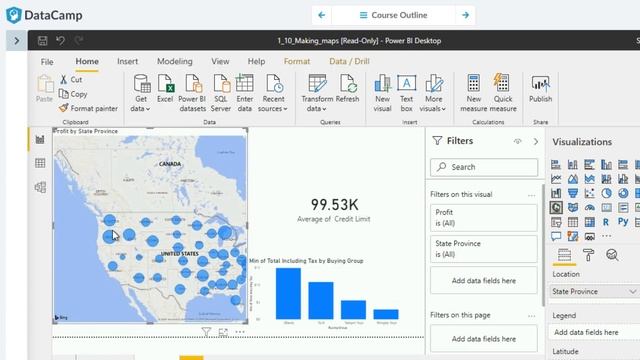Click Add data fields here on visual filters
Image resolution: width=640 pixels, height=360 pixels.
[x=484, y=280]
